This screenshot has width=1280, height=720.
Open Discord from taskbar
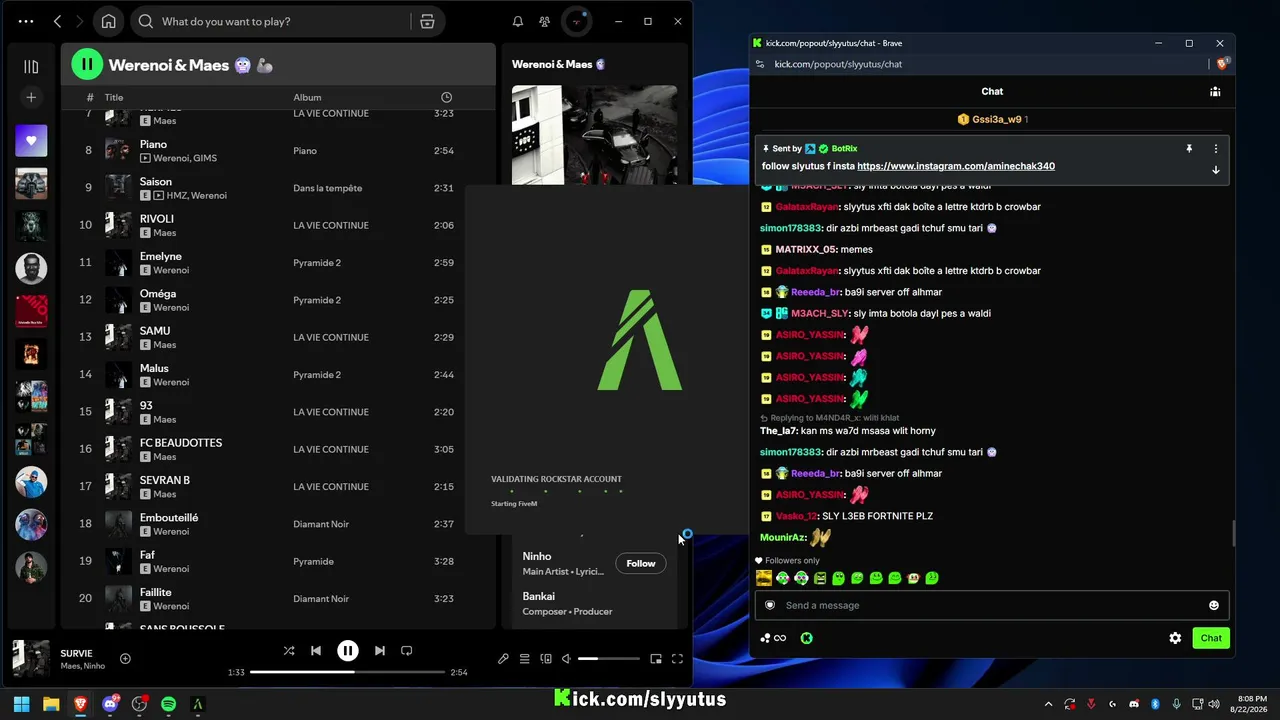coord(110,704)
